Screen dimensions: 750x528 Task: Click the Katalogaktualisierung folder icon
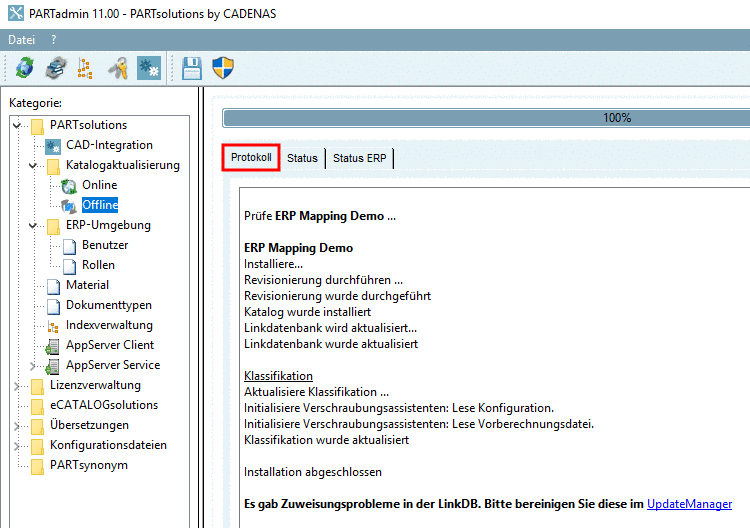tap(54, 166)
